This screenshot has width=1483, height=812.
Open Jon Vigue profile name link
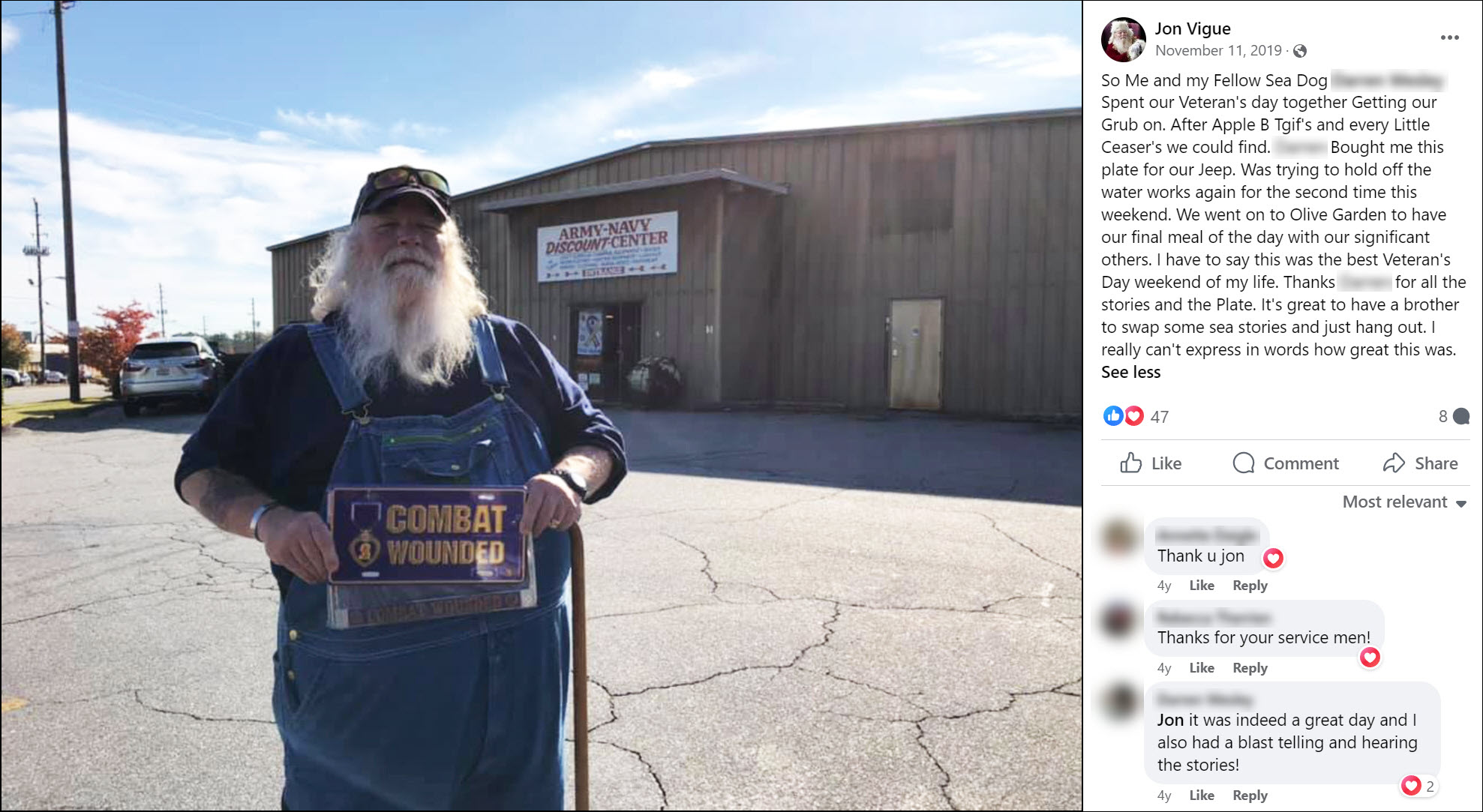[x=1193, y=28]
